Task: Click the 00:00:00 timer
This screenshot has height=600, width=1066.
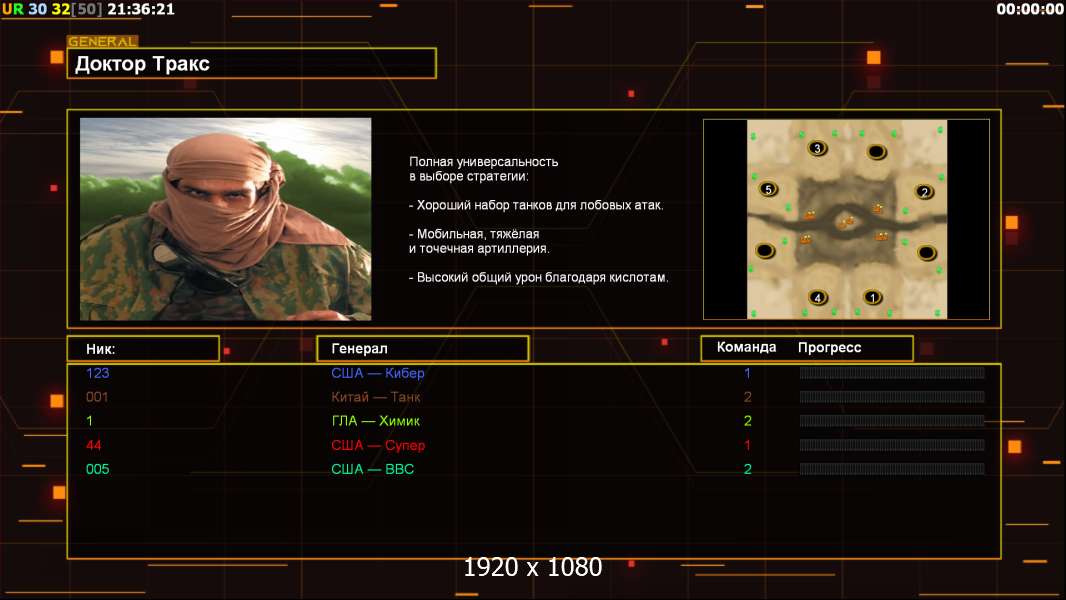Action: point(1029,9)
